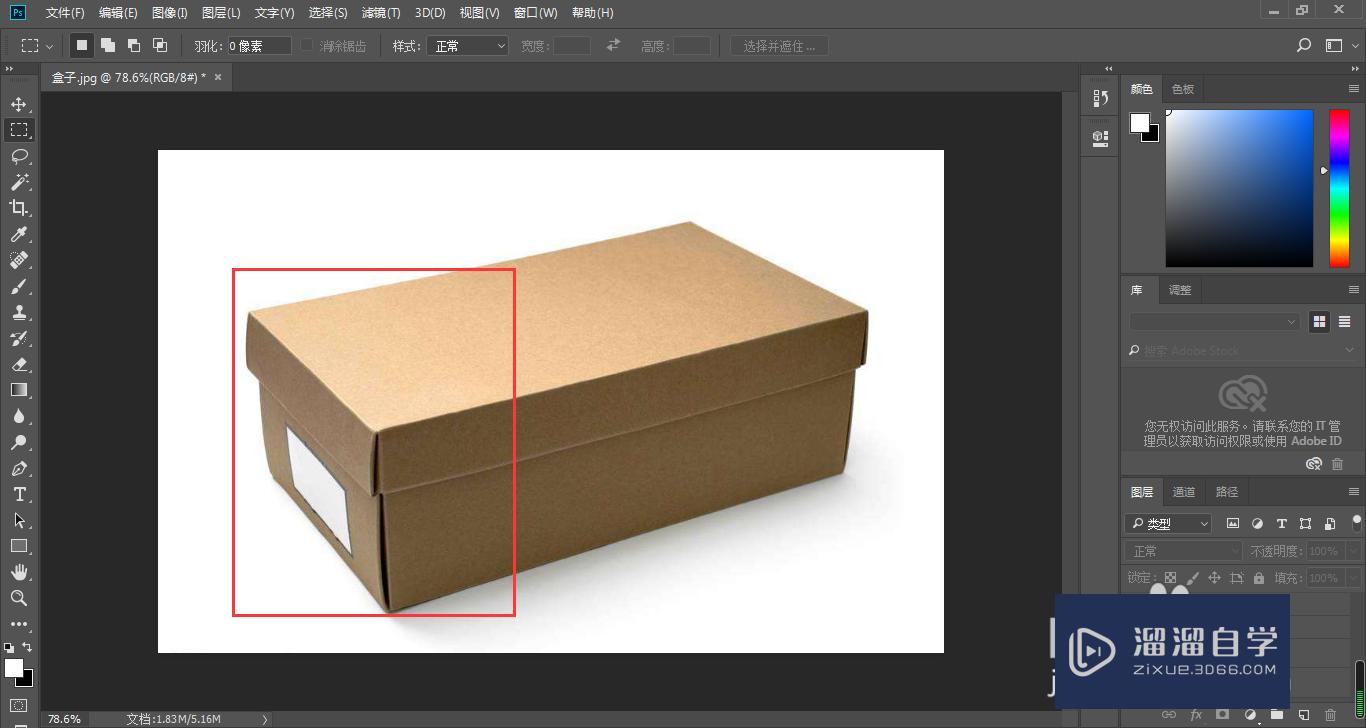
Task: Select the Horizontal Type tool
Action: coord(19,494)
